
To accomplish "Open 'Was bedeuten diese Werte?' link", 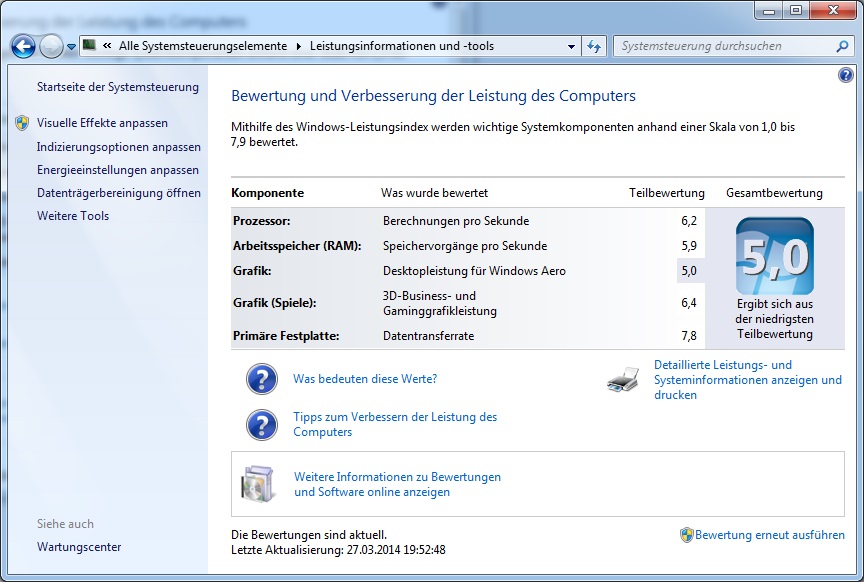I will click(x=365, y=379).
